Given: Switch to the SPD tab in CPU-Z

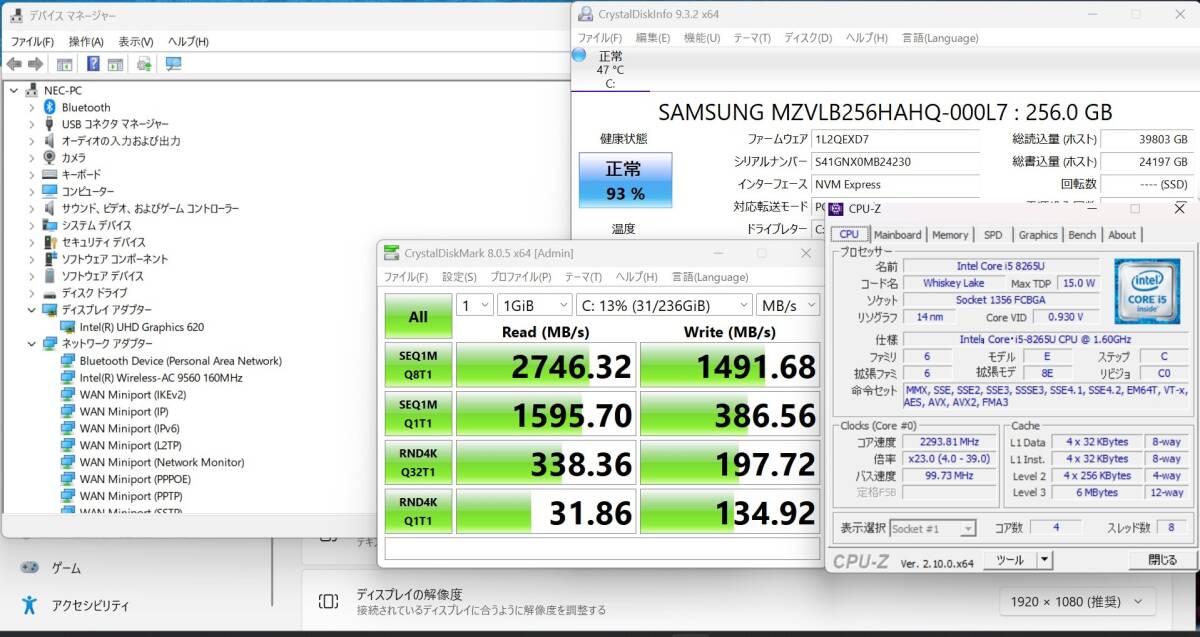Looking at the screenshot, I should 993,235.
